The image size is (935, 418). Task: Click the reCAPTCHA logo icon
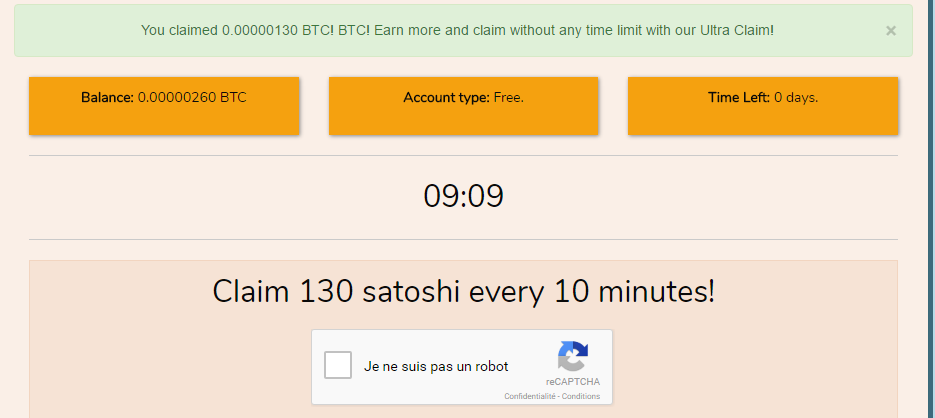click(572, 357)
